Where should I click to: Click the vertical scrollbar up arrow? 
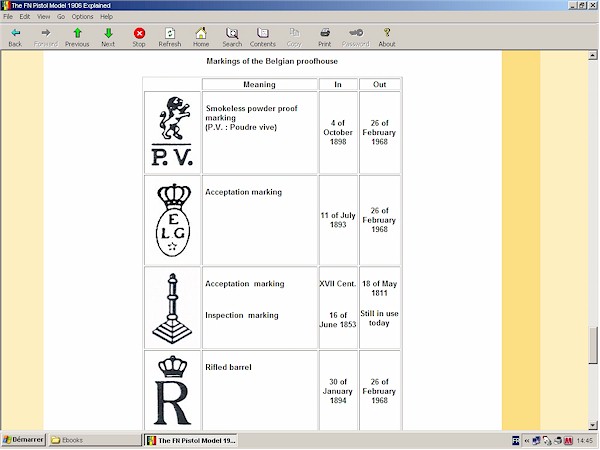click(593, 55)
